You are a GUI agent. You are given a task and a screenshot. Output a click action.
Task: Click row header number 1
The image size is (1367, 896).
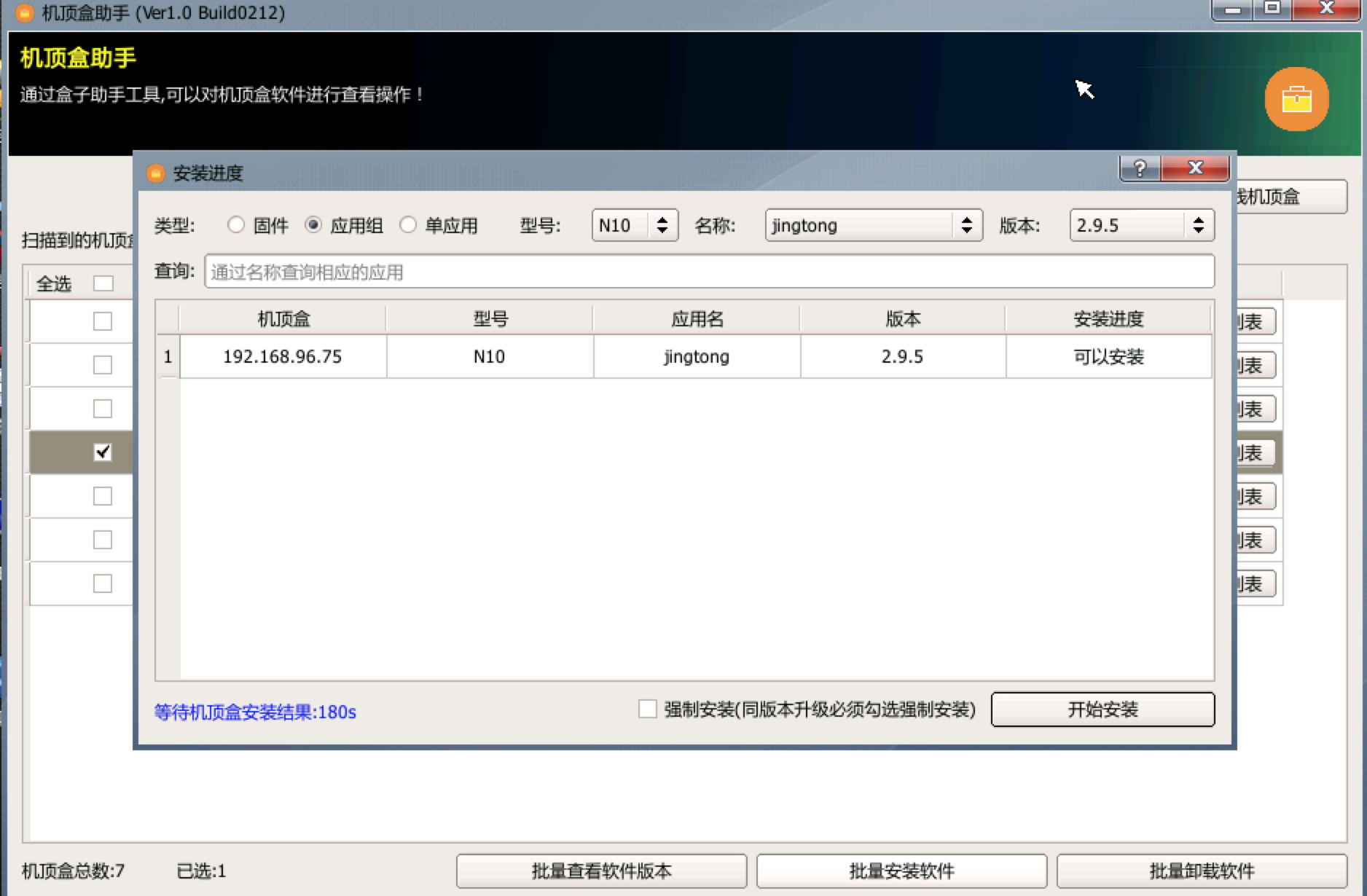pos(168,356)
